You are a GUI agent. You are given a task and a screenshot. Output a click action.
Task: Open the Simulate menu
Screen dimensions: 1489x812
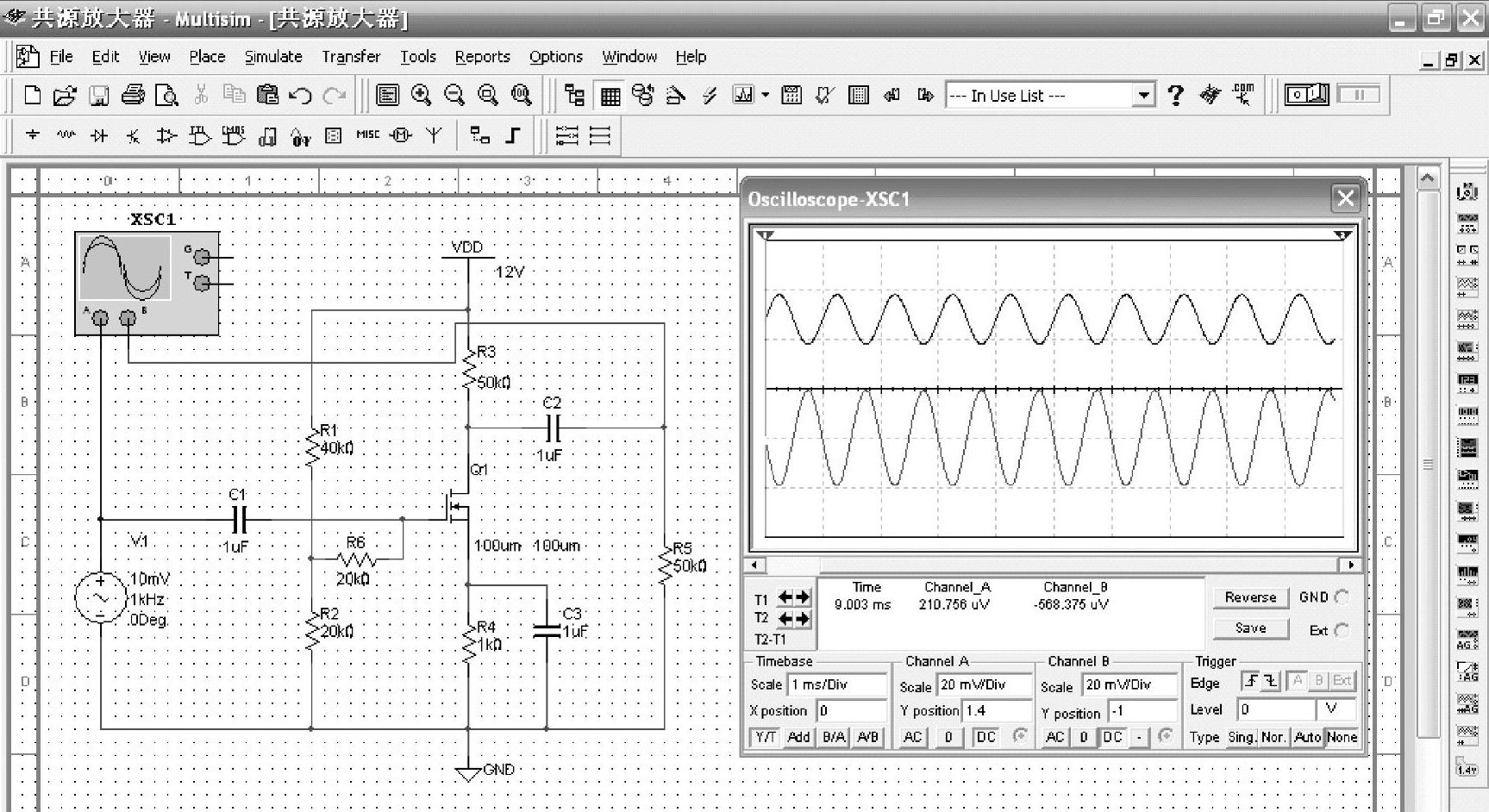[273, 57]
